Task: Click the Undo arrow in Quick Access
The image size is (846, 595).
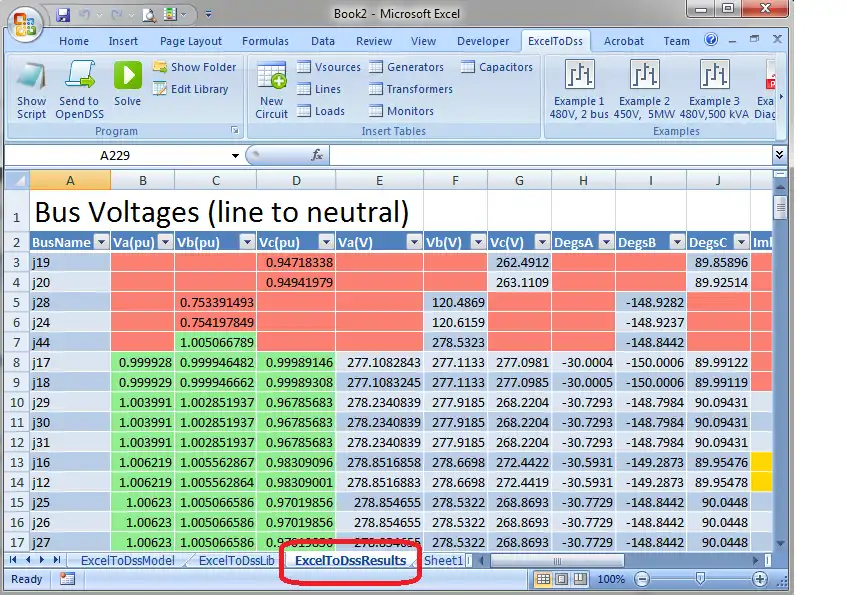Action: point(85,15)
